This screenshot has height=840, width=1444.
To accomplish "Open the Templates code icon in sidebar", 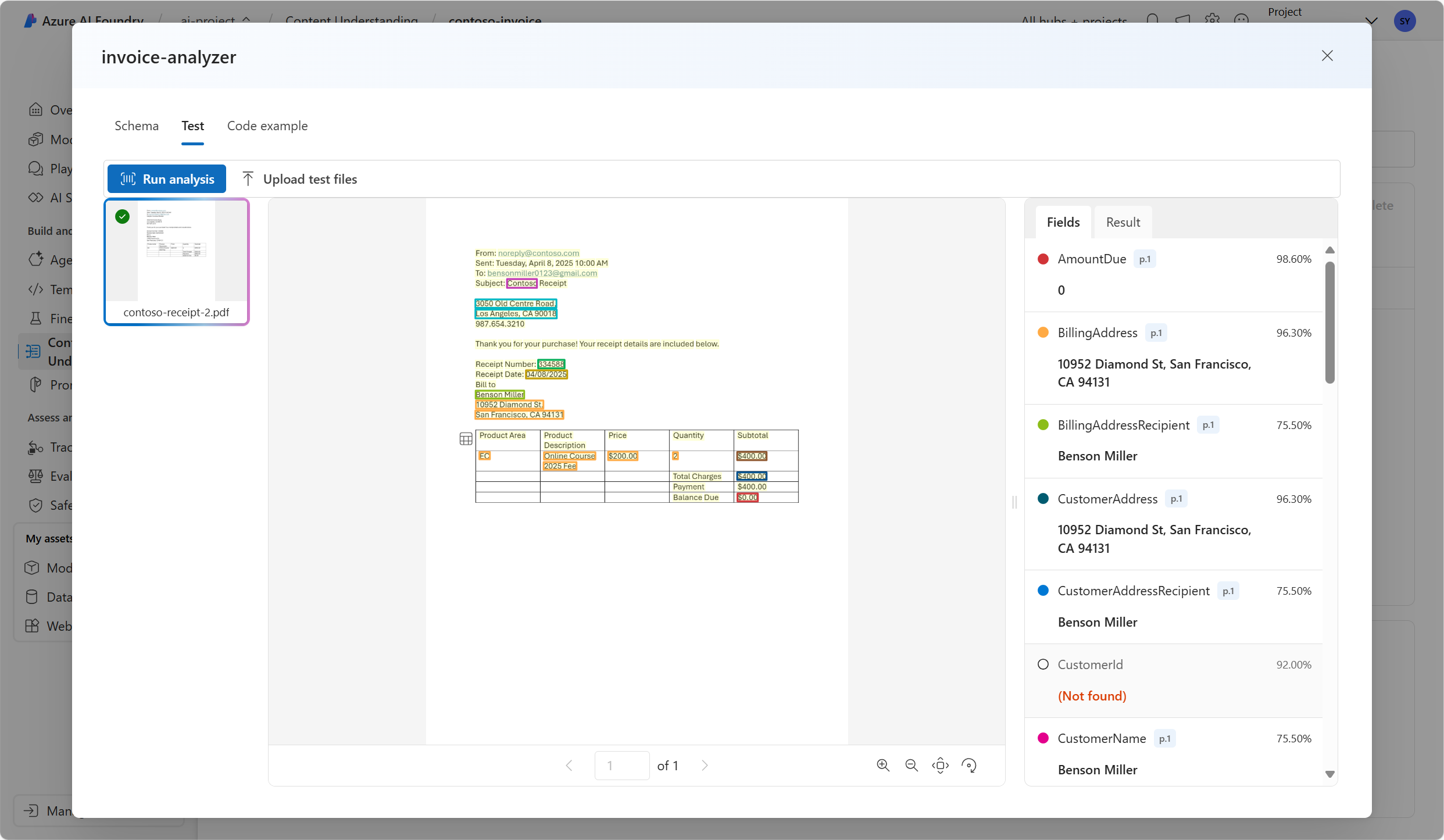I will click(36, 289).
